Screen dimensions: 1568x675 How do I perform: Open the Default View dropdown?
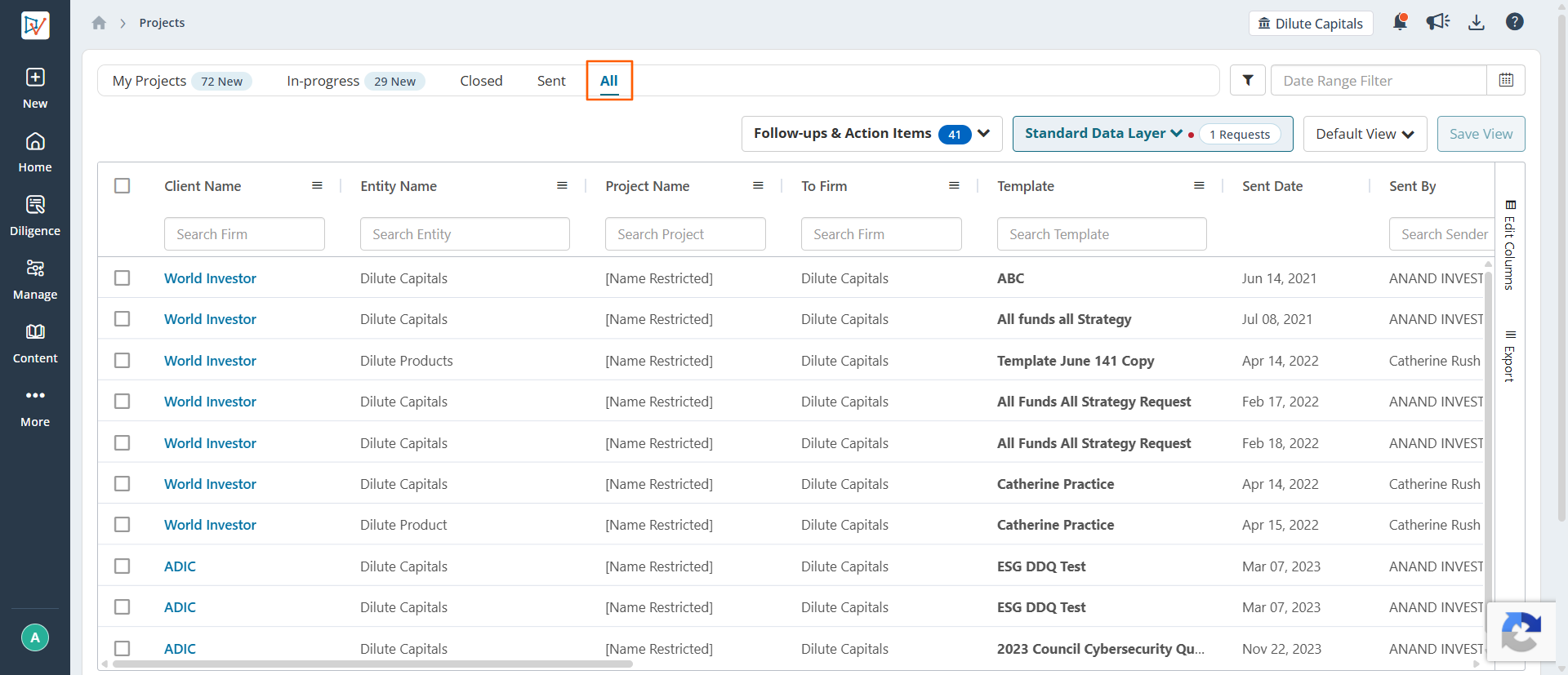coord(1365,134)
